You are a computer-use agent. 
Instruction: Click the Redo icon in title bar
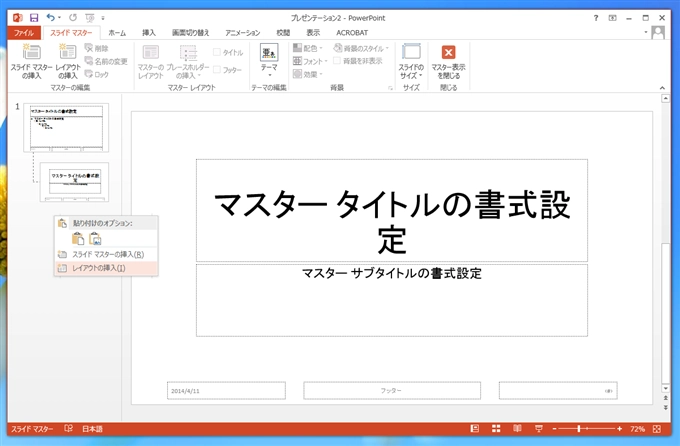tap(73, 17)
